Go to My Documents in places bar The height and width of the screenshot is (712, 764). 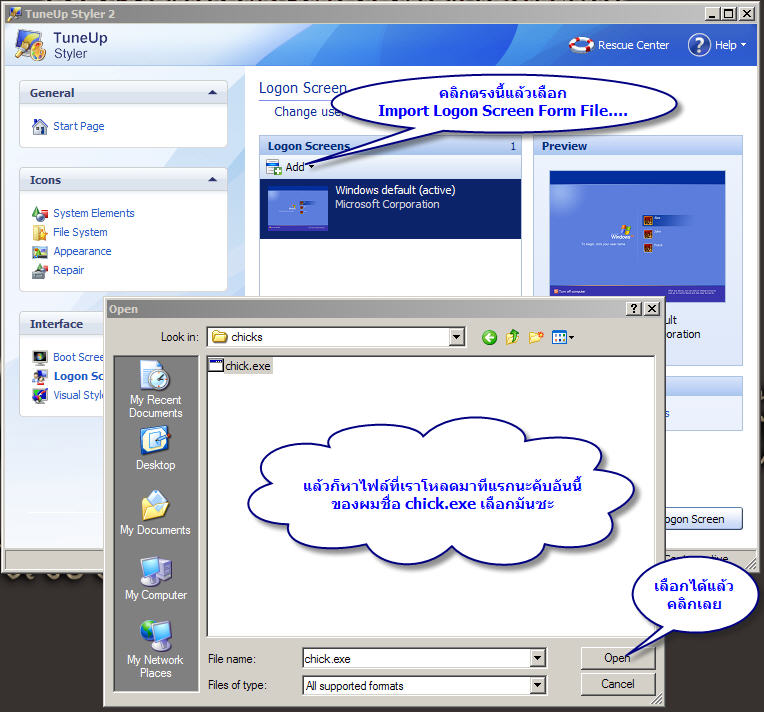point(155,513)
